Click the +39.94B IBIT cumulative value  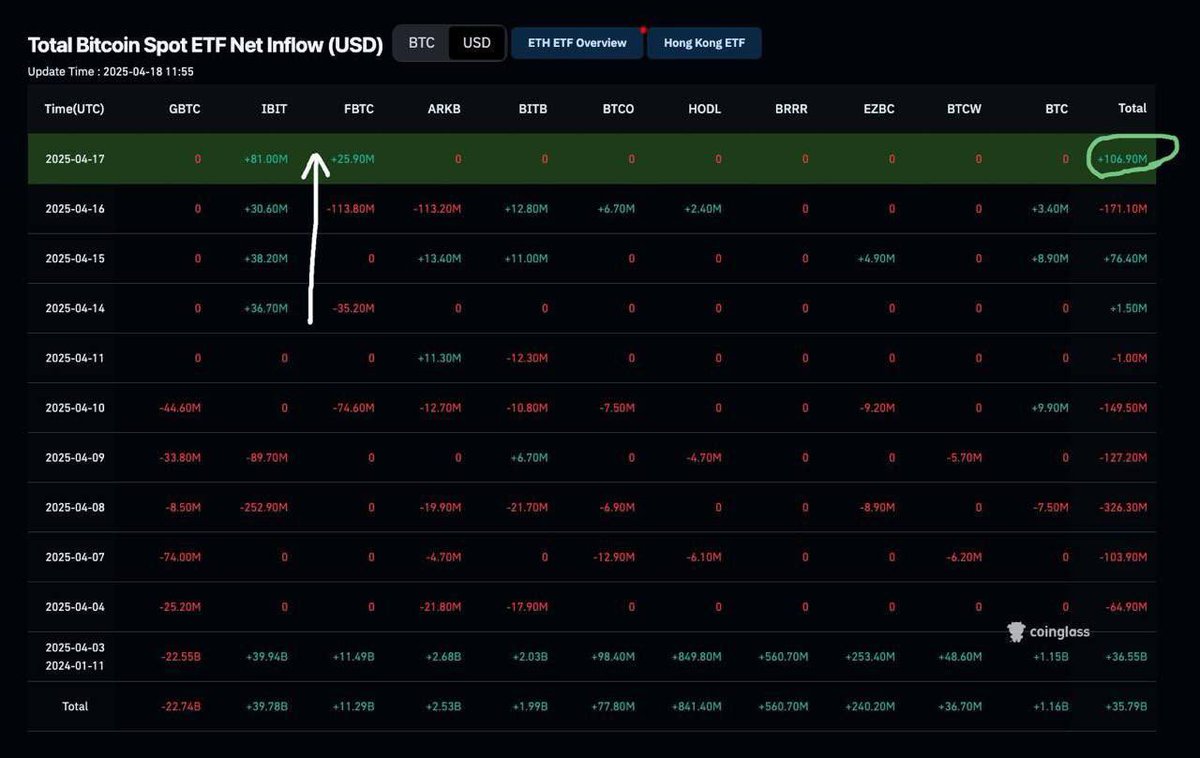(267, 657)
